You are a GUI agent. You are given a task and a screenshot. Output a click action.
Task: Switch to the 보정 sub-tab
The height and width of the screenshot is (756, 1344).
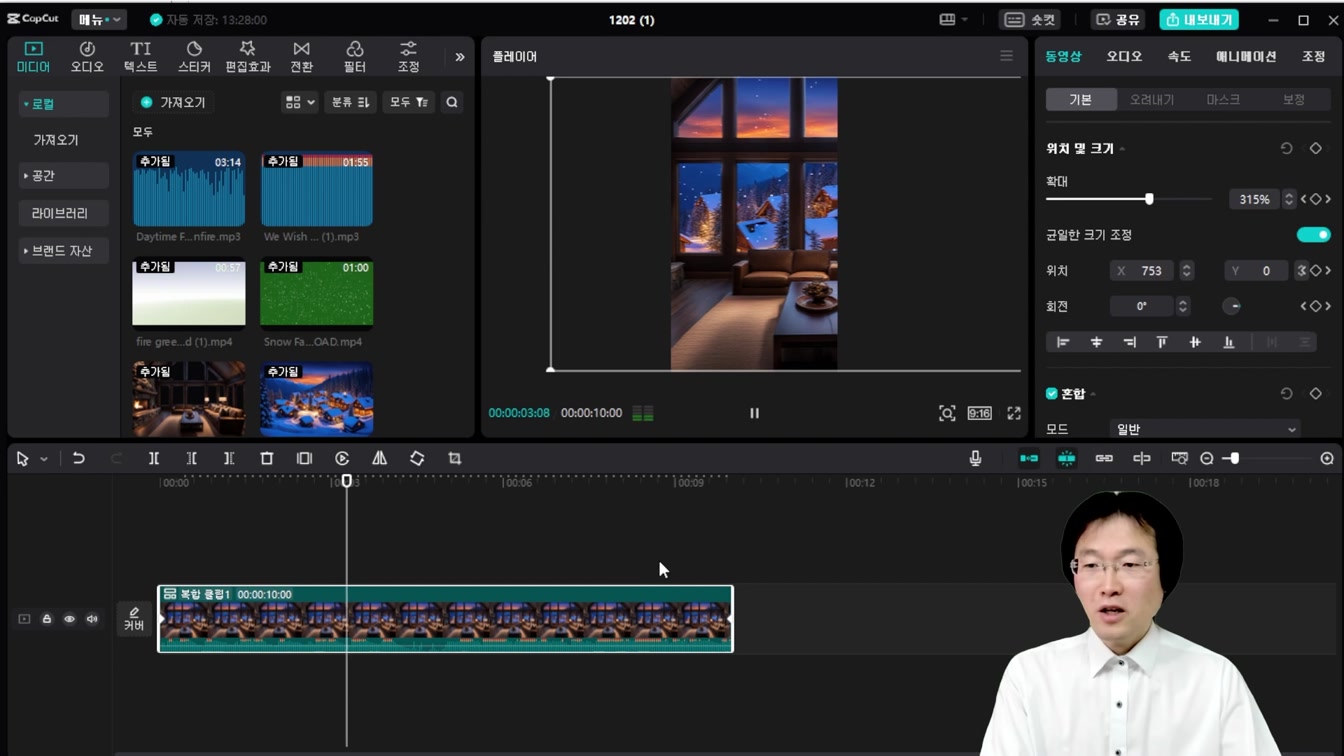pos(1294,100)
